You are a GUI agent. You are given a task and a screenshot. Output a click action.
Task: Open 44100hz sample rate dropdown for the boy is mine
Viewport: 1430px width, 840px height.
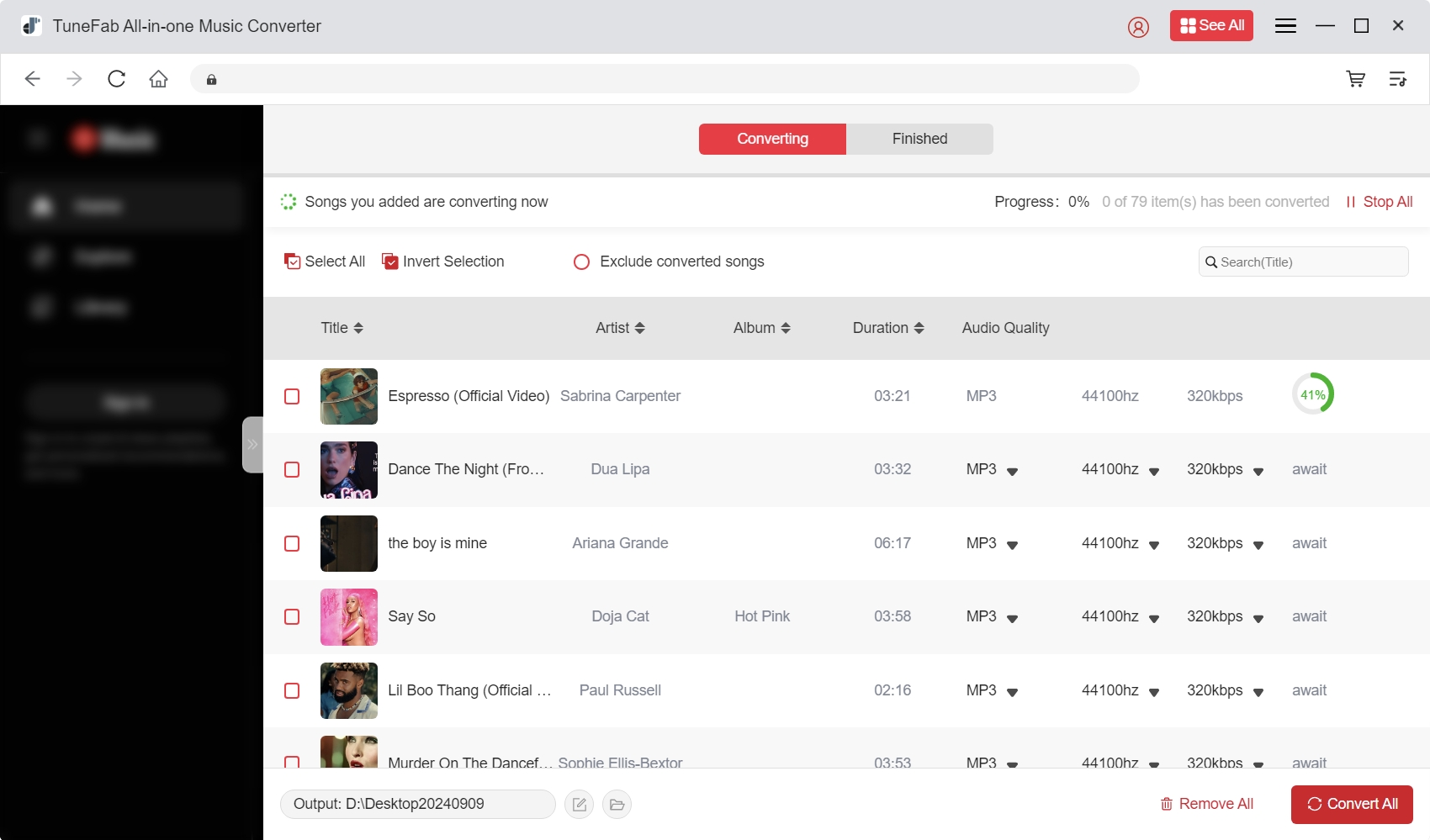coord(1153,545)
